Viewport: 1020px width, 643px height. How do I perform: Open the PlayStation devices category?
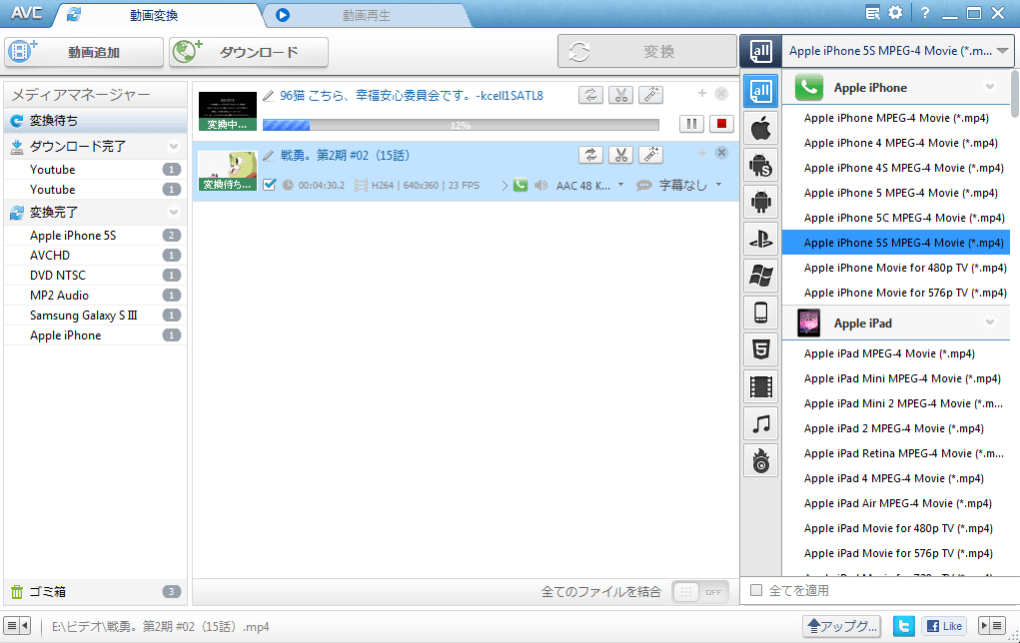(760, 239)
